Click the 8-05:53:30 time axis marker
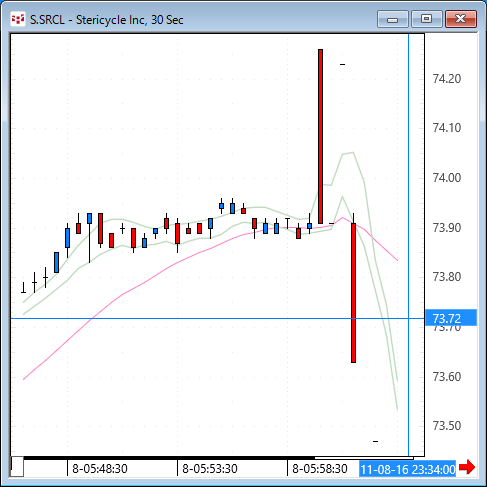 [x=210, y=469]
